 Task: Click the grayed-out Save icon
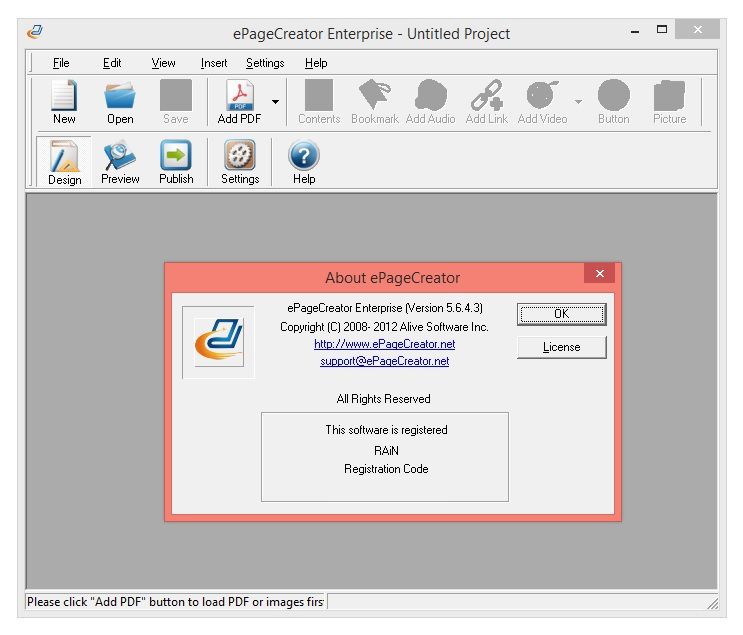(176, 102)
